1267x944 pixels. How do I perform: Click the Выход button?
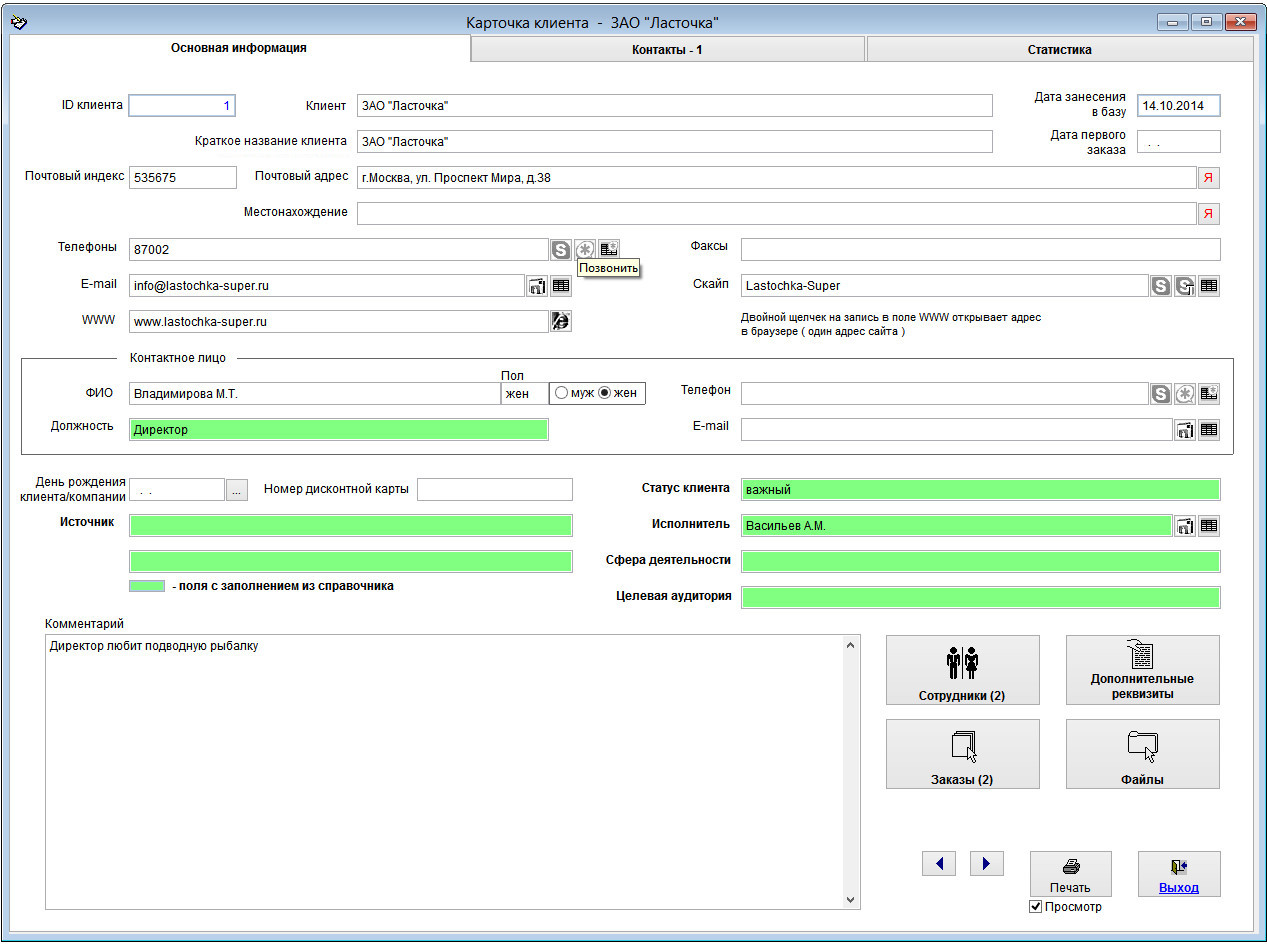click(x=1178, y=875)
